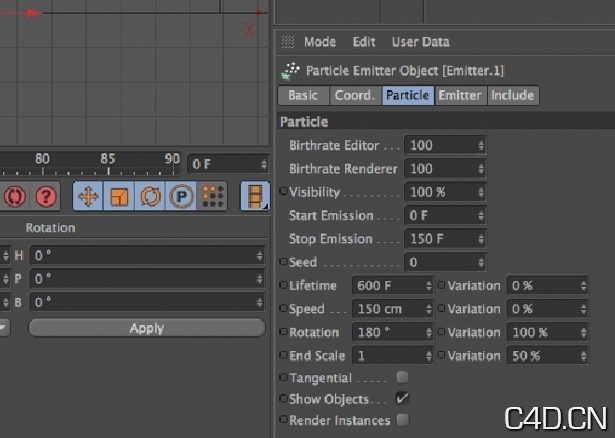This screenshot has height=438, width=615.
Task: Click the Rotation 180° value field
Action: coord(393,333)
